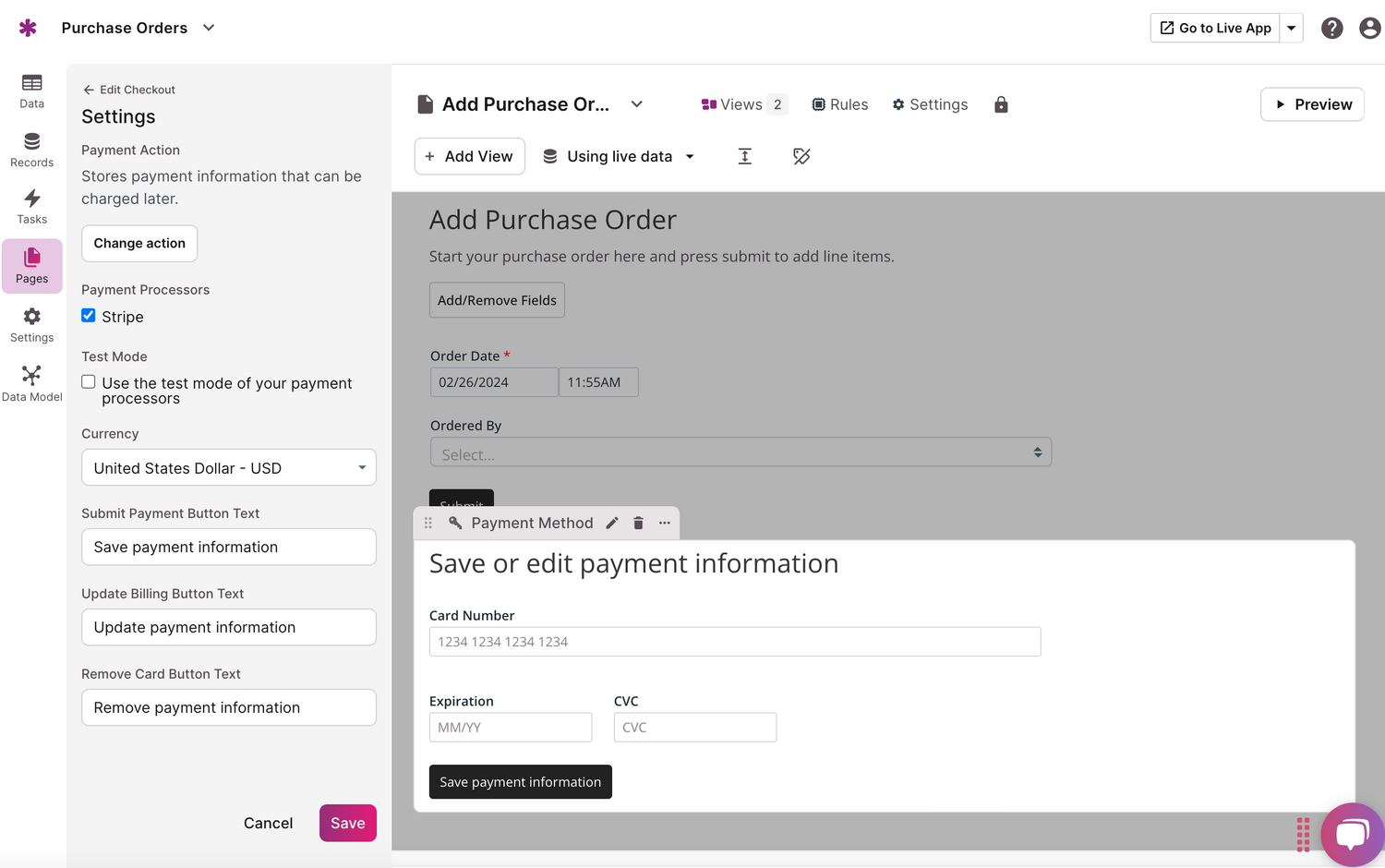Click the help question mark icon
Screen dimensions: 1385x868
[1331, 28]
